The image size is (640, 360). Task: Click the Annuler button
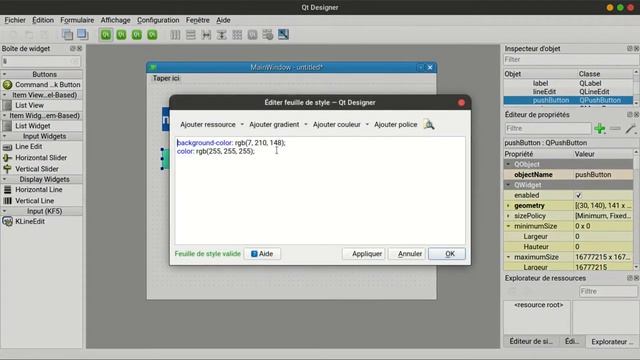click(407, 254)
